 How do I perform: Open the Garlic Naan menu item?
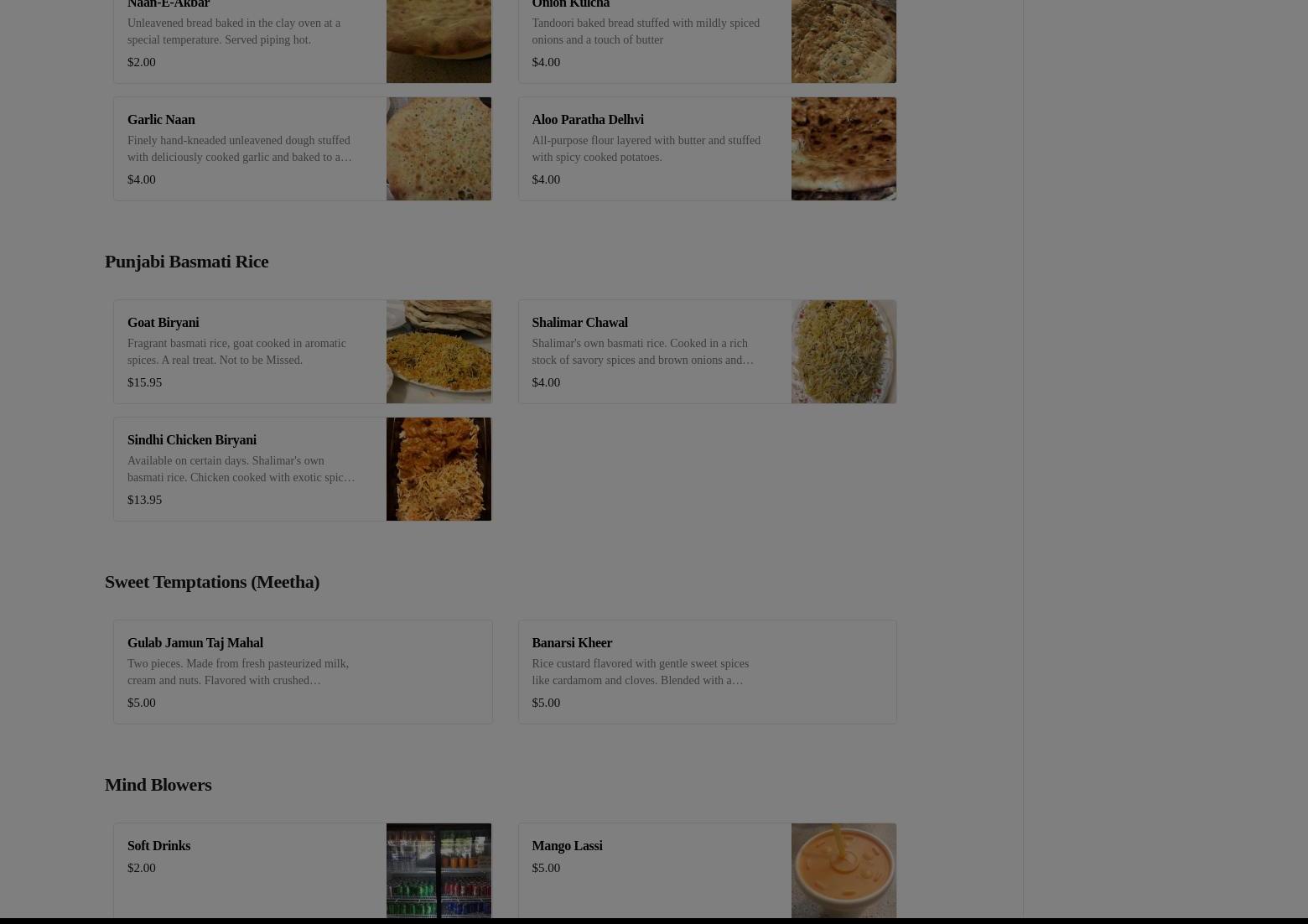click(x=302, y=148)
